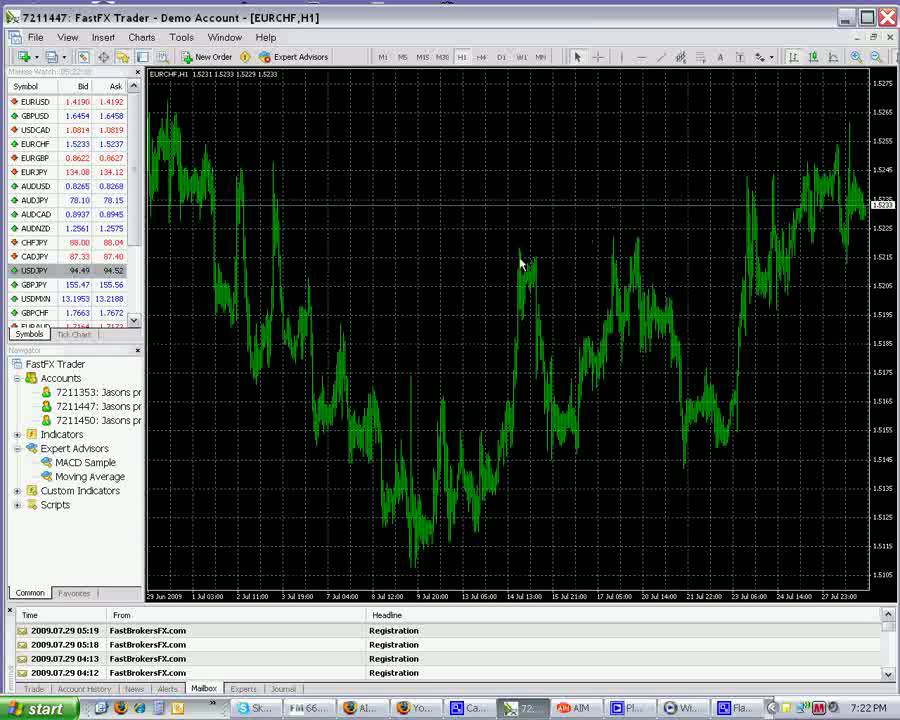Open the Windows Start button
The width and height of the screenshot is (900, 720).
tap(38, 709)
